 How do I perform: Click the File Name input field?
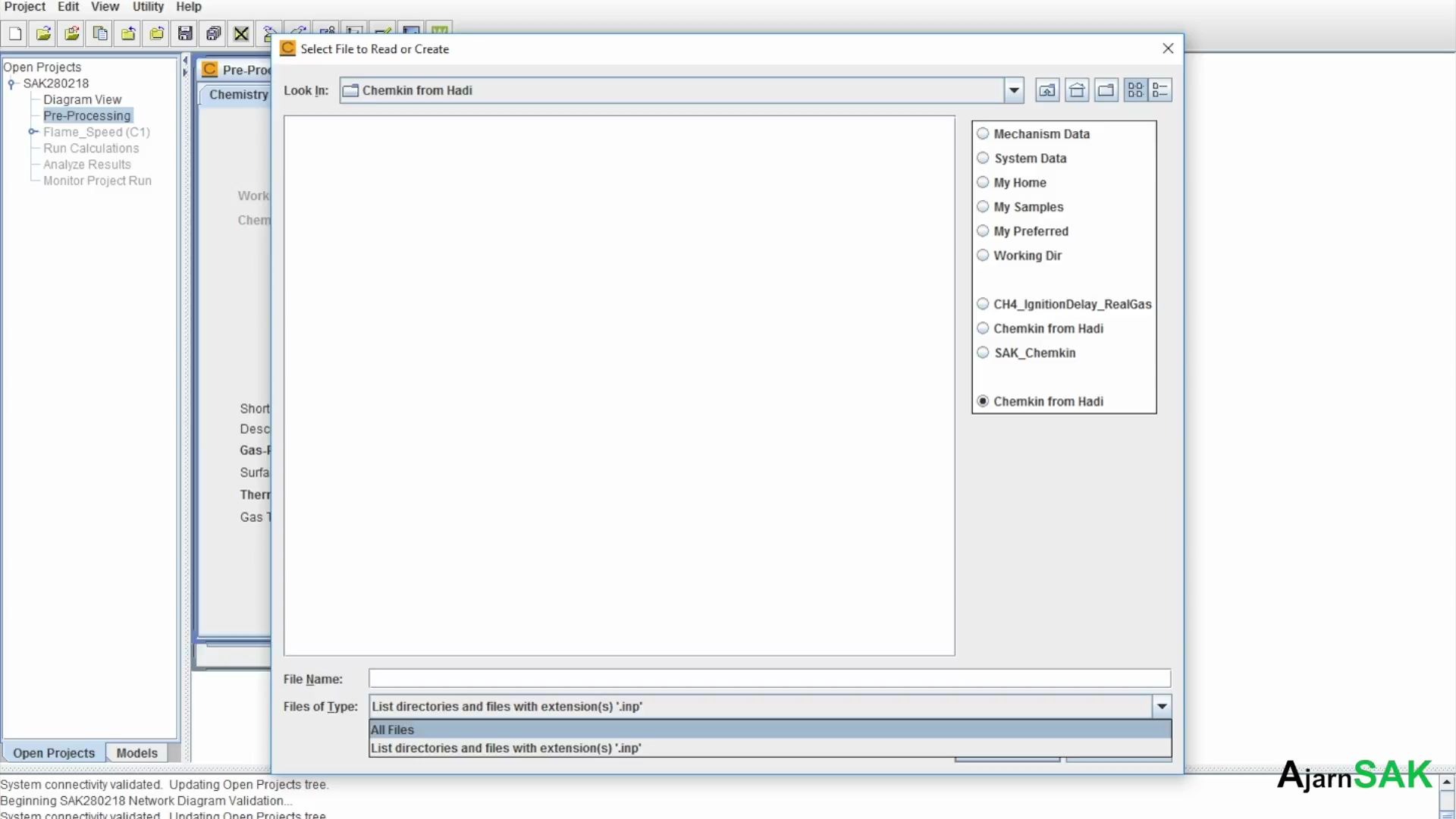click(x=769, y=679)
